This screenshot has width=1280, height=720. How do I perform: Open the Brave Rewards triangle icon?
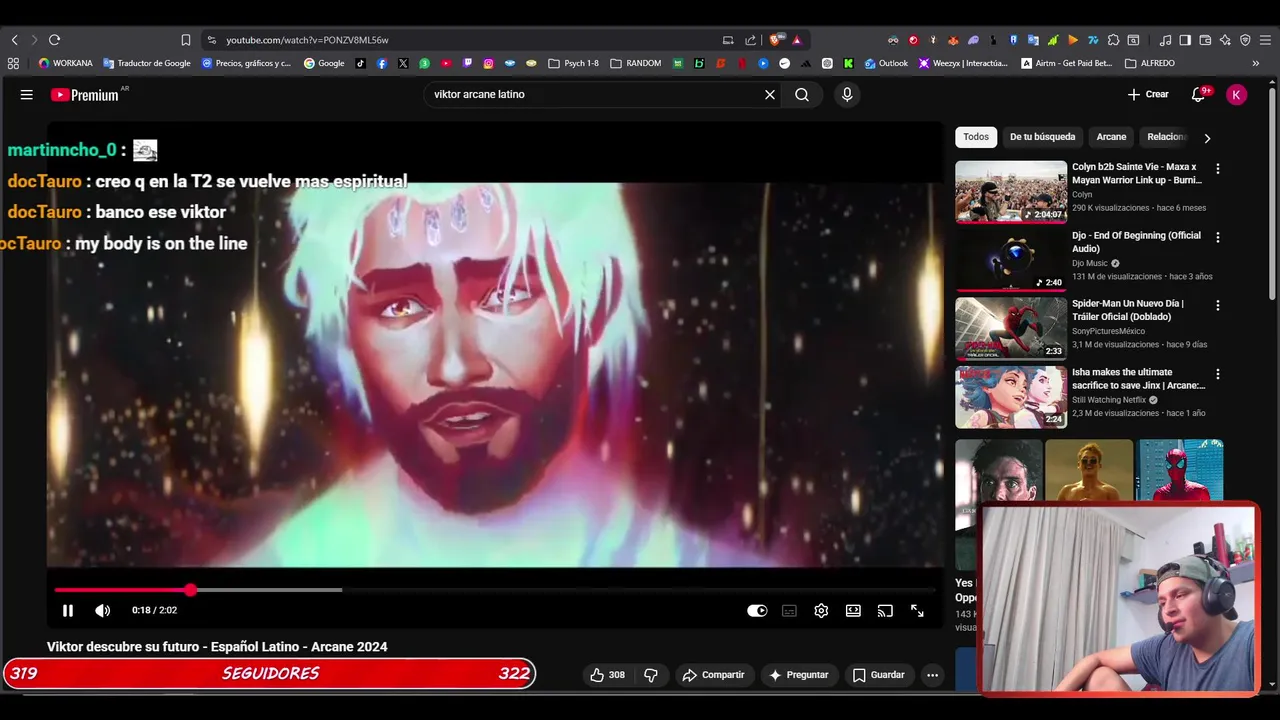797,40
